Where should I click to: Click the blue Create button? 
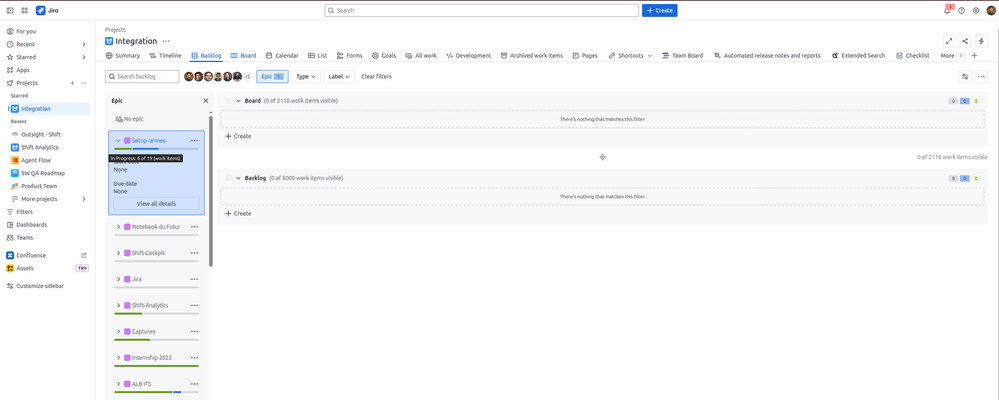click(659, 10)
